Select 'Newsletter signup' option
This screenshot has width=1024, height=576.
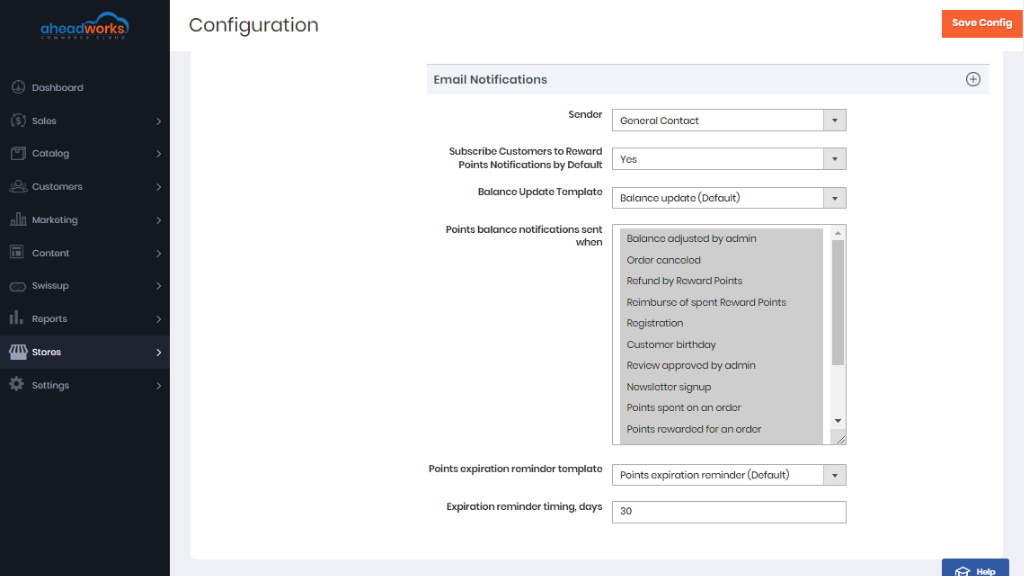(721, 387)
